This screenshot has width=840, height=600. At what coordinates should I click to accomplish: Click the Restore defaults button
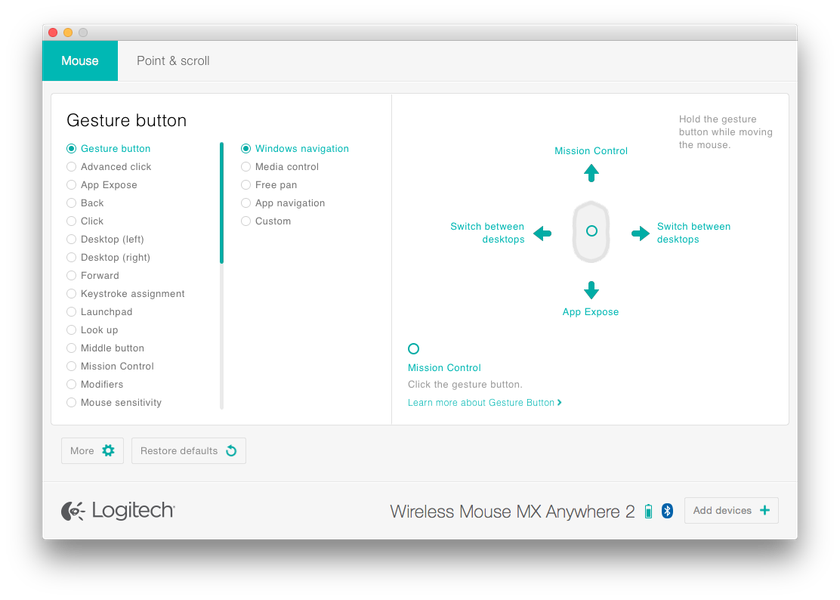[x=188, y=451]
